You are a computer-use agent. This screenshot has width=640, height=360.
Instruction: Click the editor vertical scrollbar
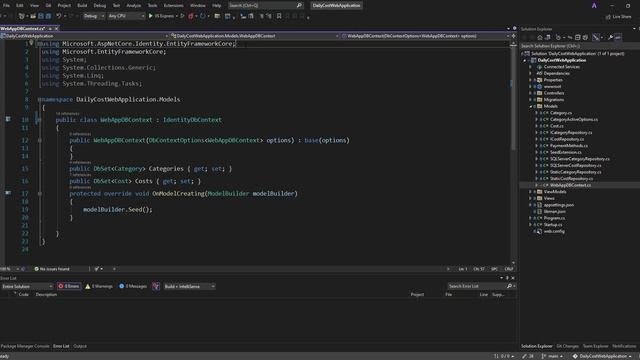[x=513, y=153]
